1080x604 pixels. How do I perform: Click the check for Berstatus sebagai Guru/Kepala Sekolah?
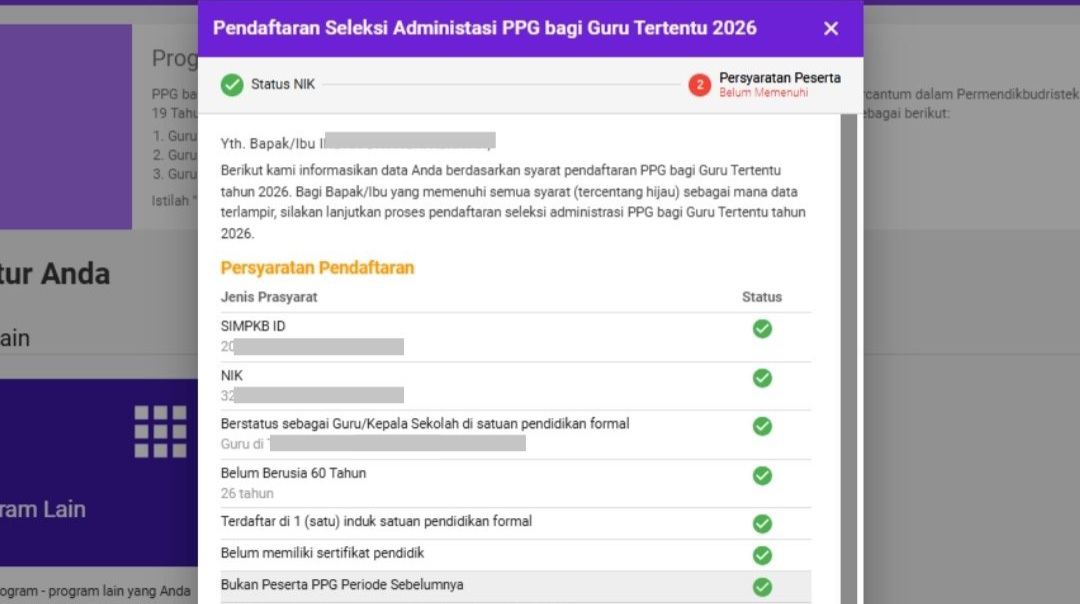(762, 426)
